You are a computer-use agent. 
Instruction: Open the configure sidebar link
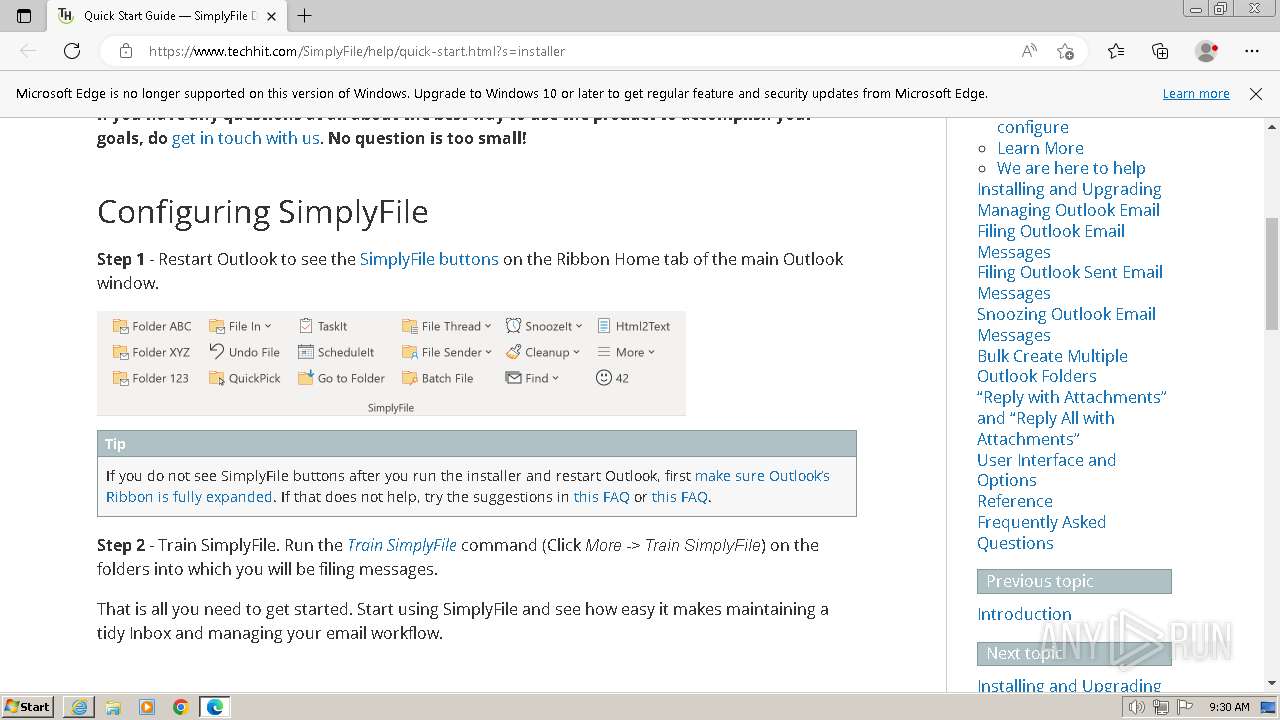(1033, 127)
